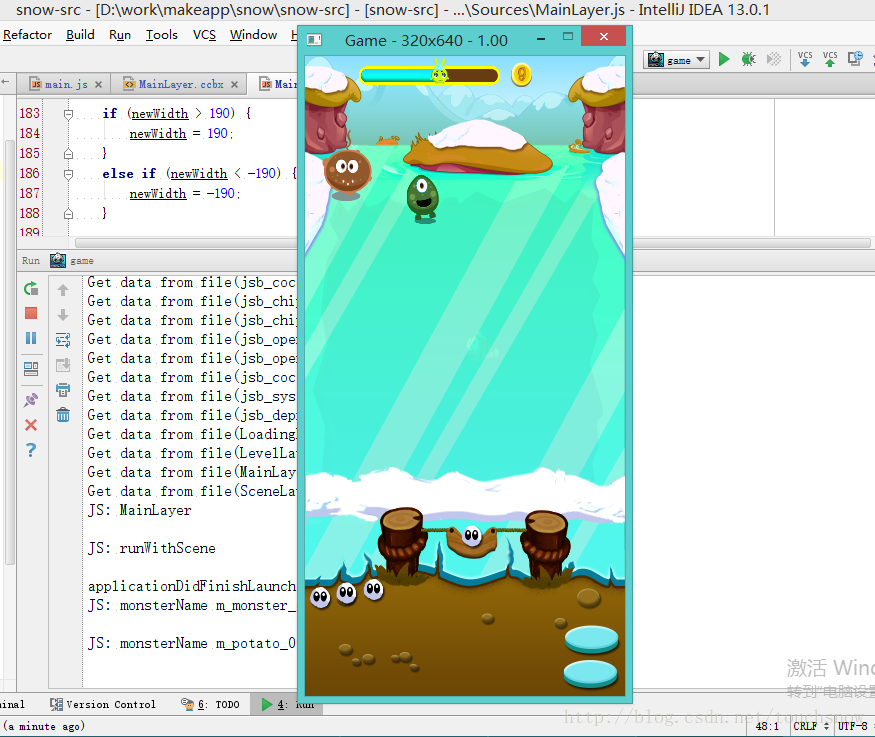Viewport: 875px width, 737px height.
Task: Run the 'game' configuration with the green arrow
Action: (x=724, y=59)
